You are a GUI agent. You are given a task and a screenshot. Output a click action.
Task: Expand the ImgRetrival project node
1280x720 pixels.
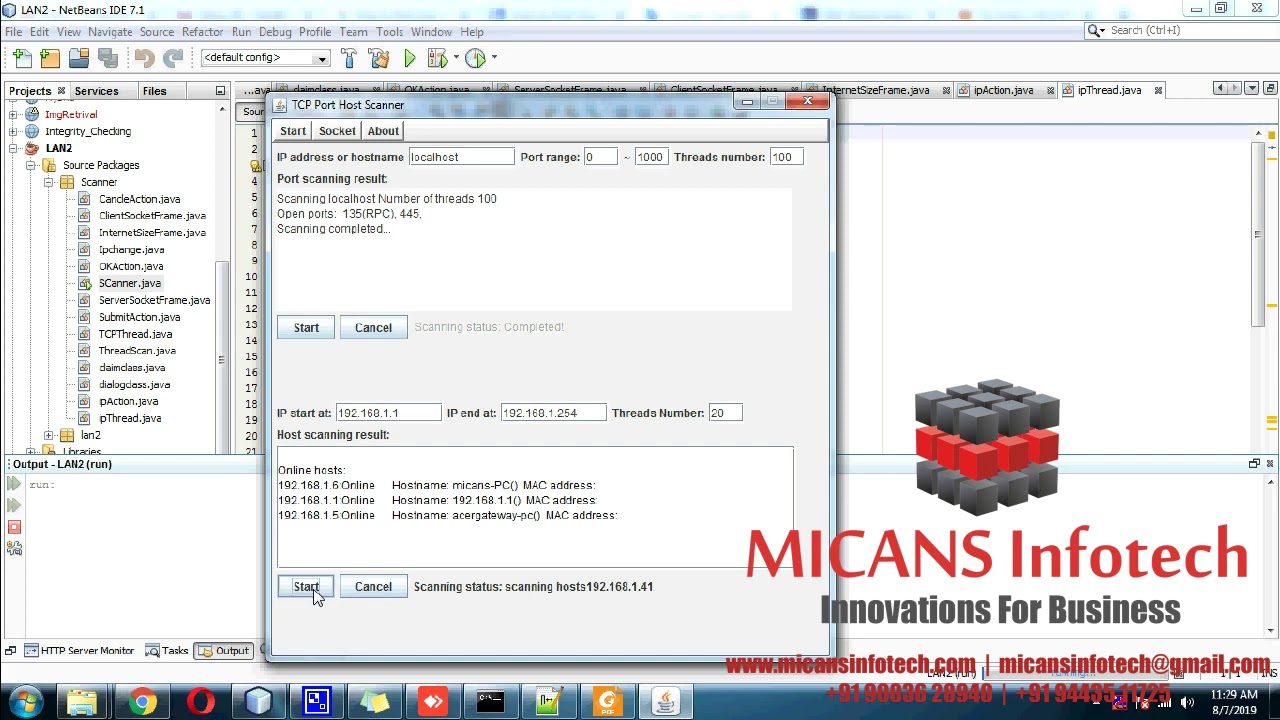[x=13, y=115]
